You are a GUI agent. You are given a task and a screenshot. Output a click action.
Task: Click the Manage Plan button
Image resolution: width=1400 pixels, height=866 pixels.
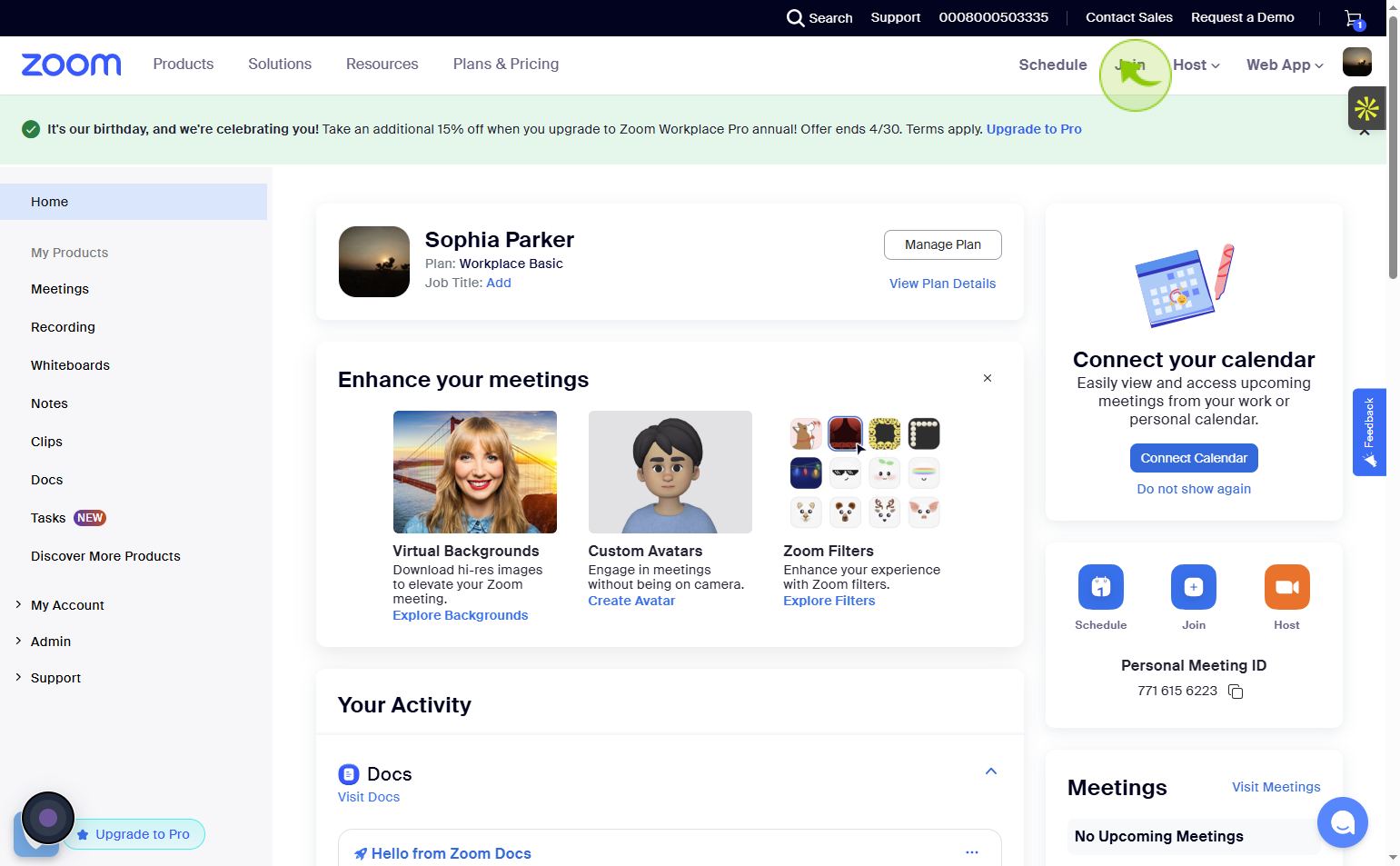pyautogui.click(x=943, y=244)
